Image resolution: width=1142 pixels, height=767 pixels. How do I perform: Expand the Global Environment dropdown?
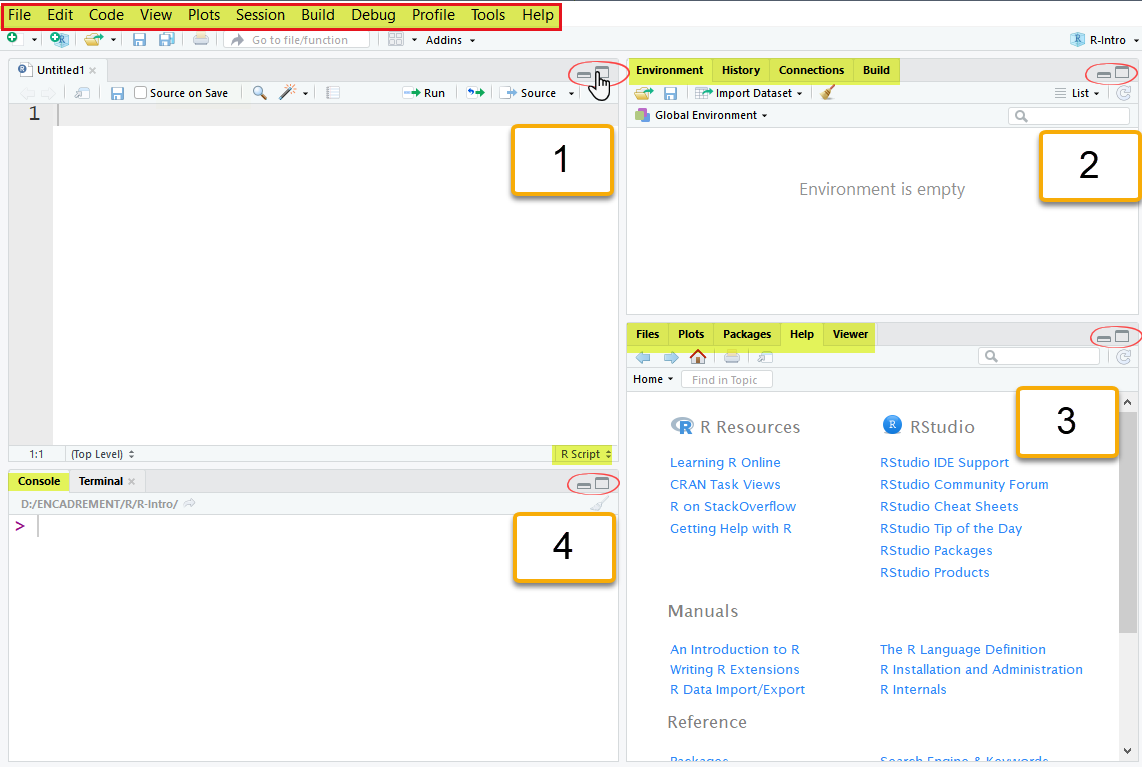710,115
